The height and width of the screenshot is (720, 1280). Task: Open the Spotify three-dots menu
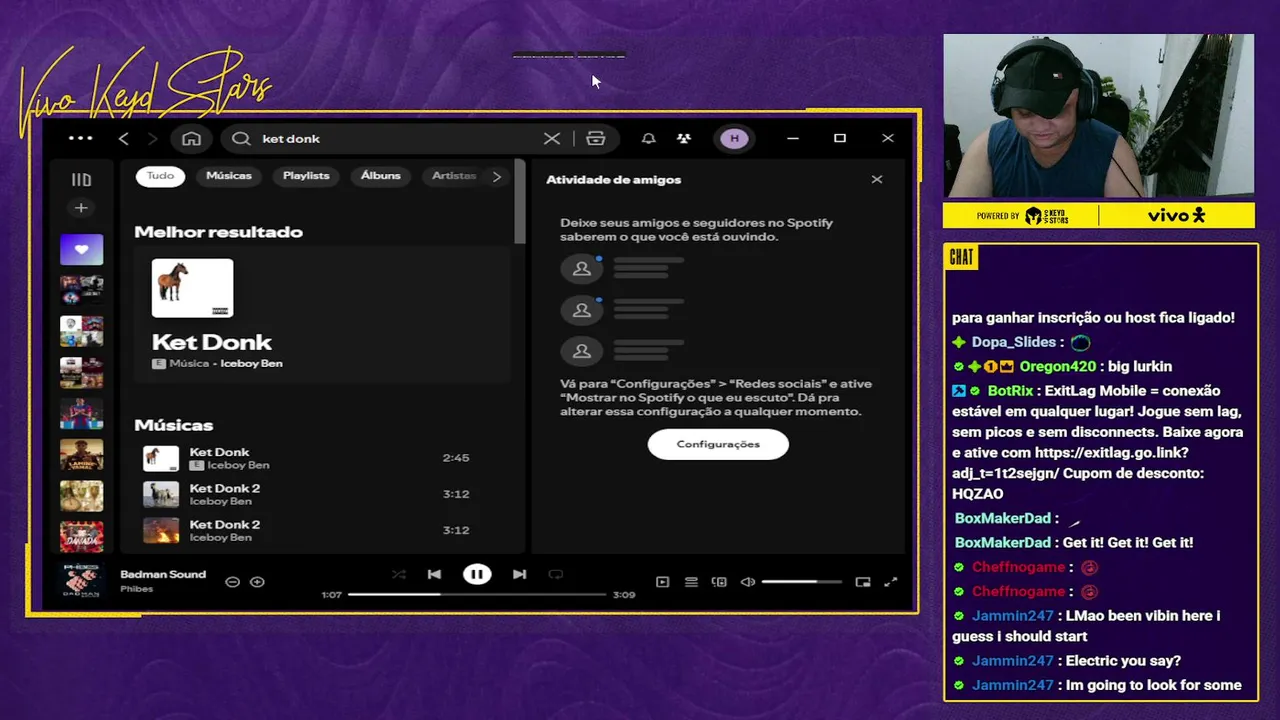coord(81,138)
